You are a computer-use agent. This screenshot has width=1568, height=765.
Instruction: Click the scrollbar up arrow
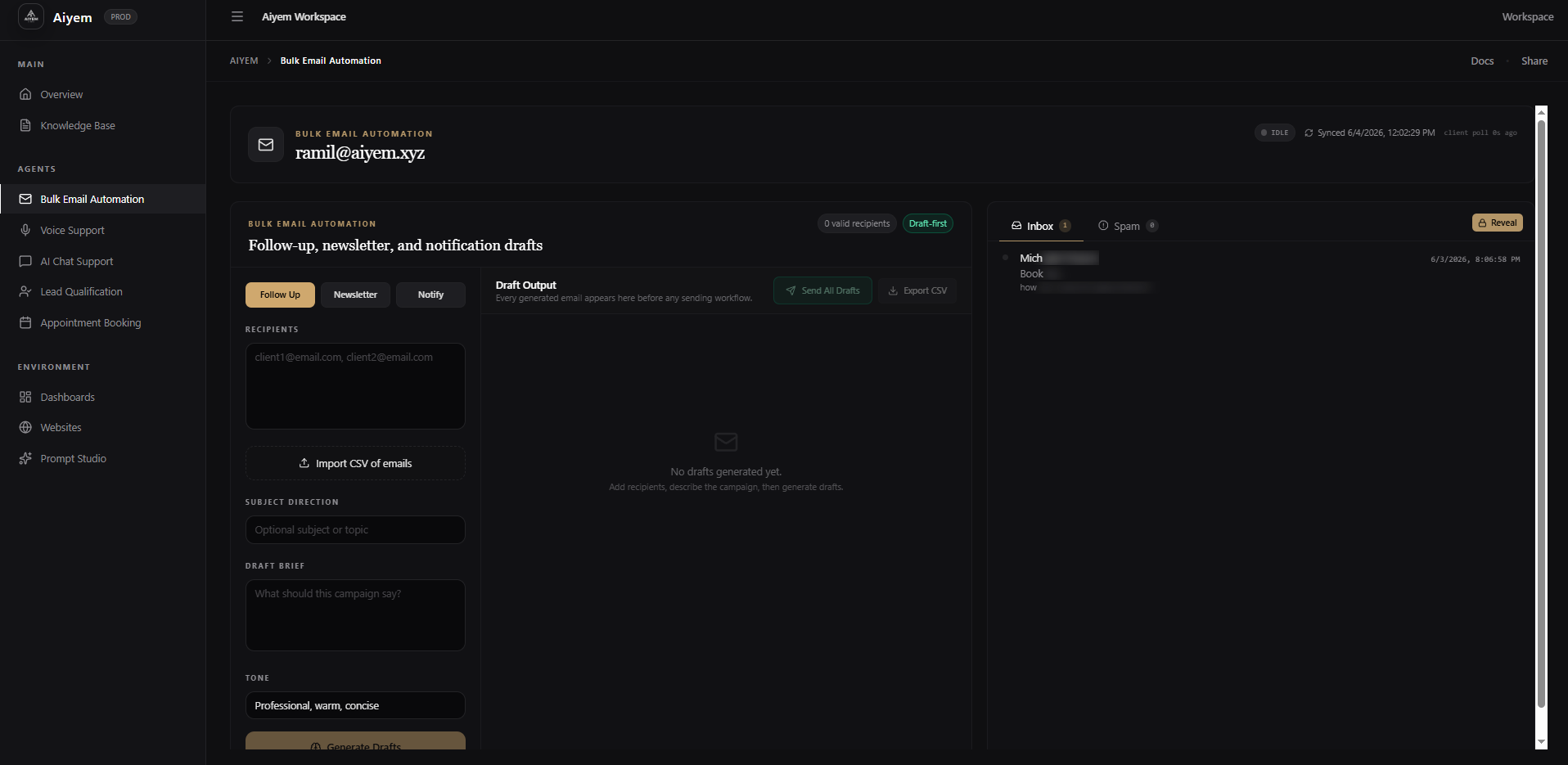1541,112
